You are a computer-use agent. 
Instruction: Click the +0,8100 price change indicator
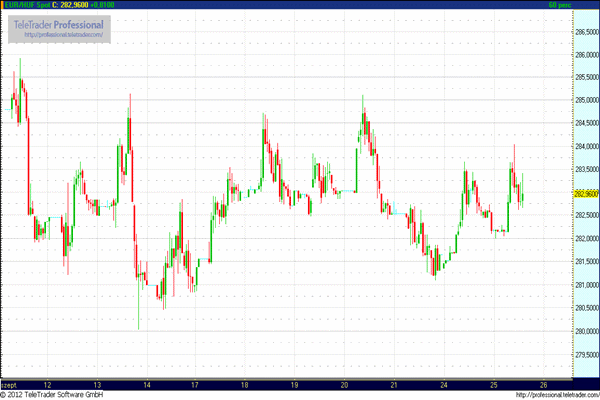point(102,5)
